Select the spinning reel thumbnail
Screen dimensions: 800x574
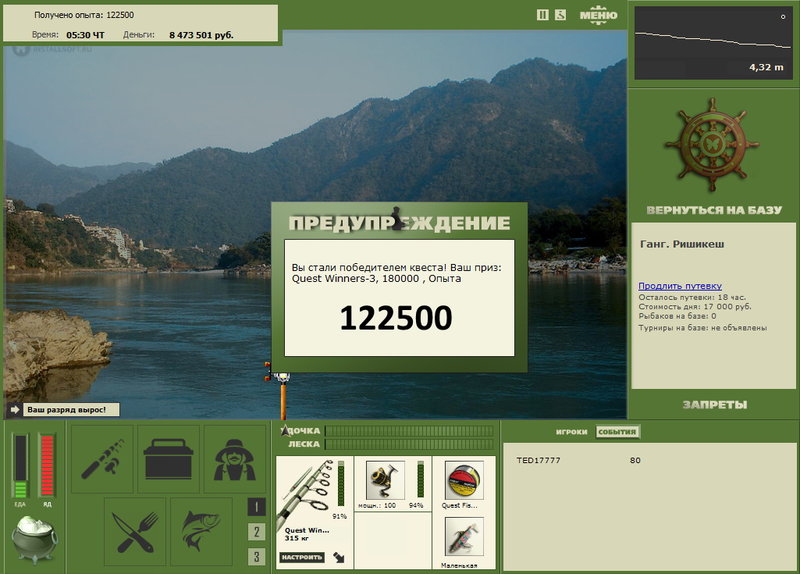coord(385,480)
